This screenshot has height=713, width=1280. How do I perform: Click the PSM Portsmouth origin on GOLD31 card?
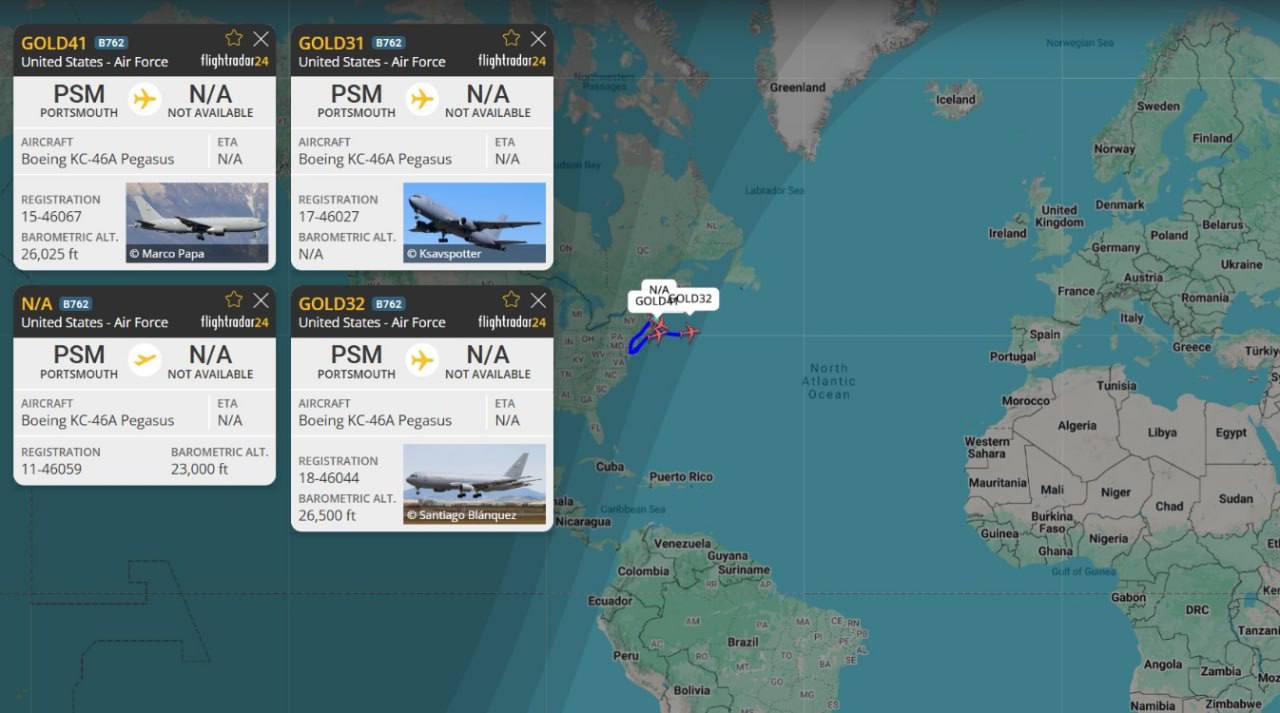(357, 100)
